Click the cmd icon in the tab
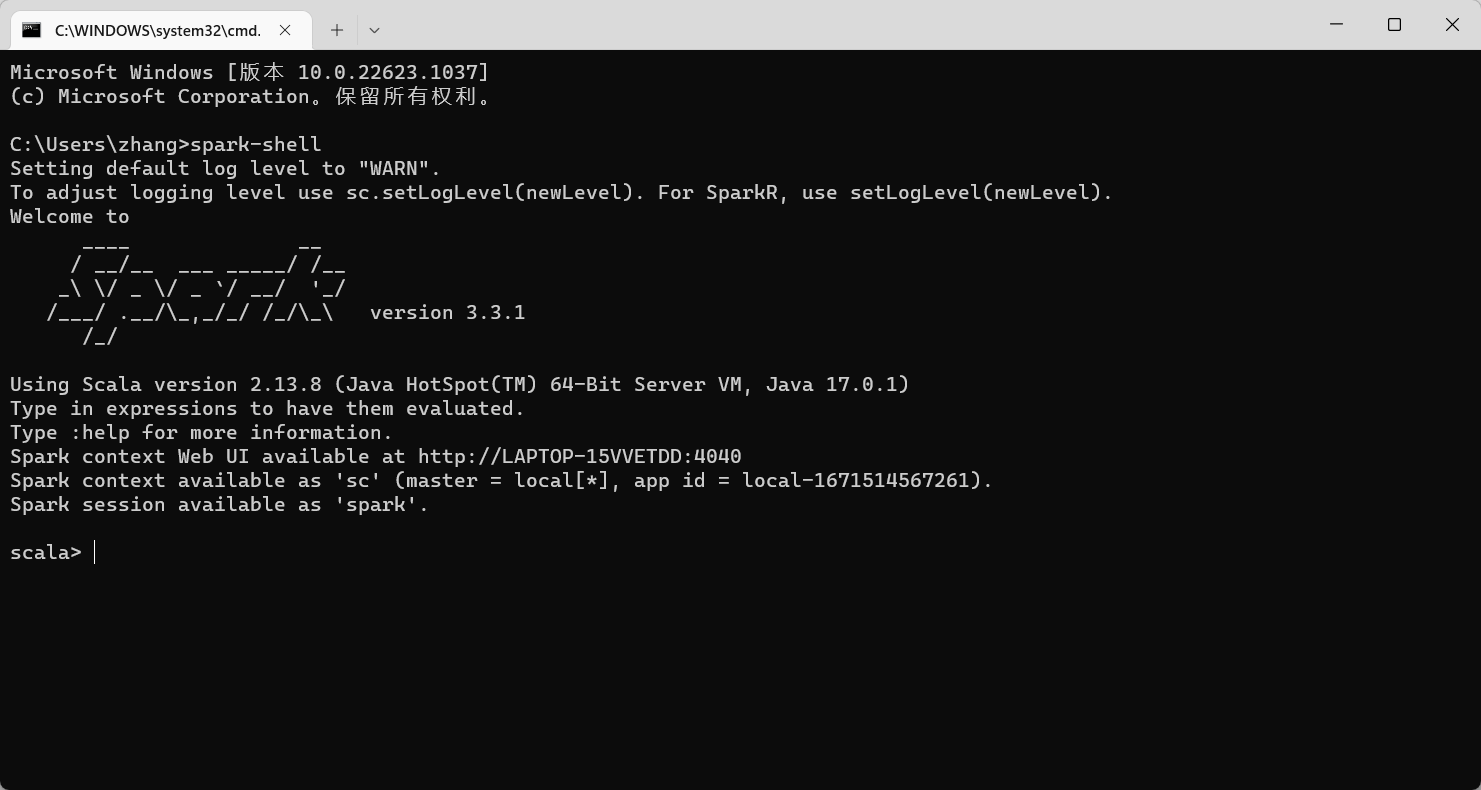Image resolution: width=1481 pixels, height=790 pixels. 32,30
